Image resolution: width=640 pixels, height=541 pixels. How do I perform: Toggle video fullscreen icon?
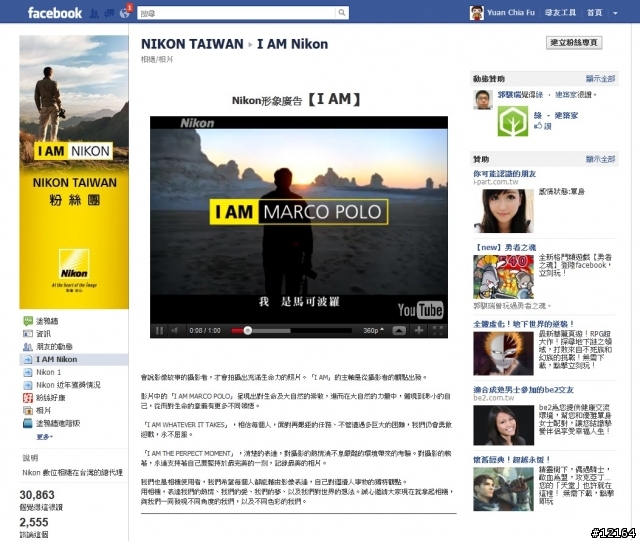[x=437, y=330]
